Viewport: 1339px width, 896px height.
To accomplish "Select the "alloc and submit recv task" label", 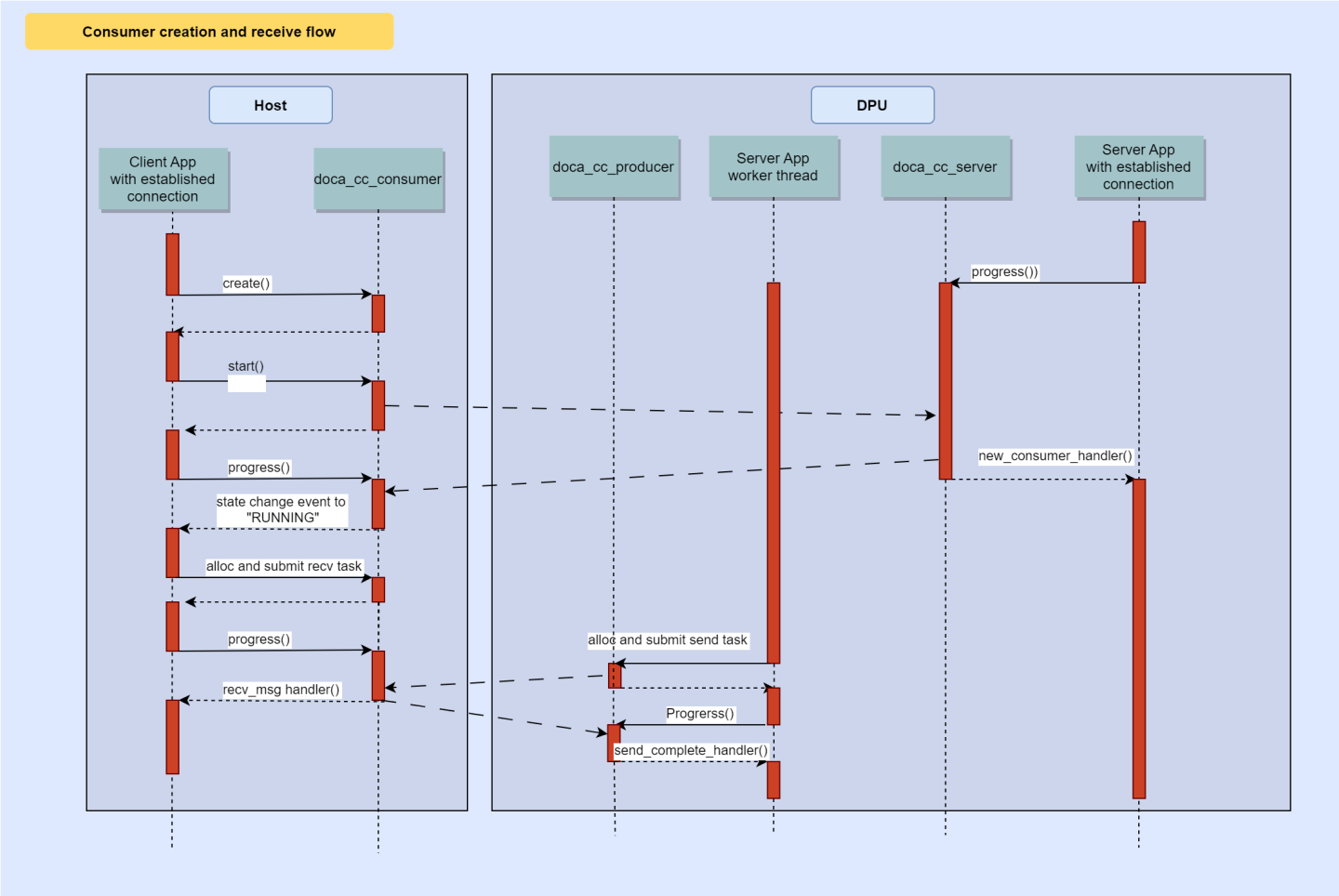I will click(284, 566).
